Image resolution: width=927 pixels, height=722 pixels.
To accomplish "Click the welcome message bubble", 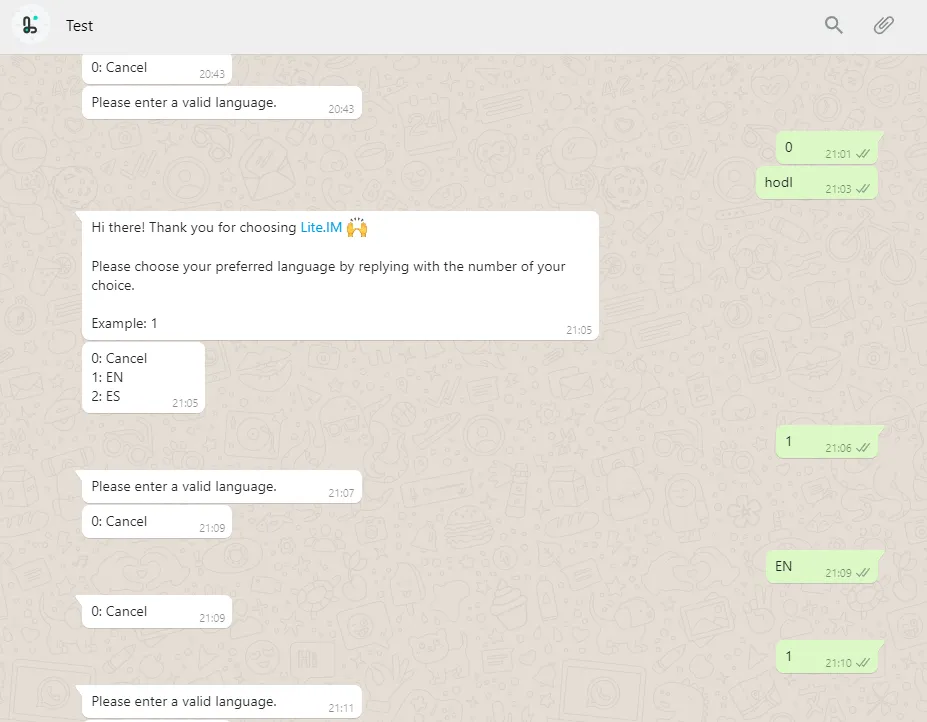I will click(x=341, y=276).
